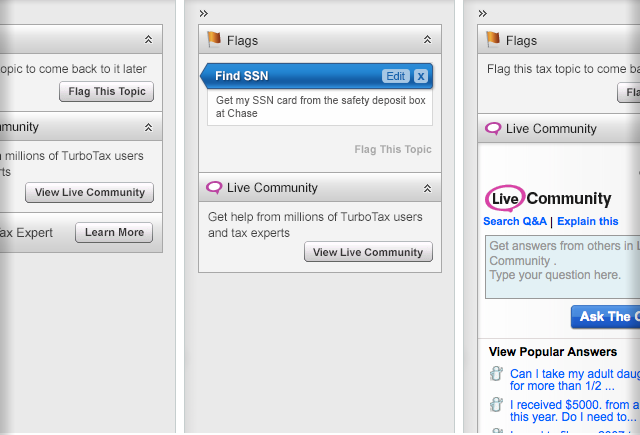Click the icon beside the adult daughter answer
The image size is (640, 435).
pos(496,373)
